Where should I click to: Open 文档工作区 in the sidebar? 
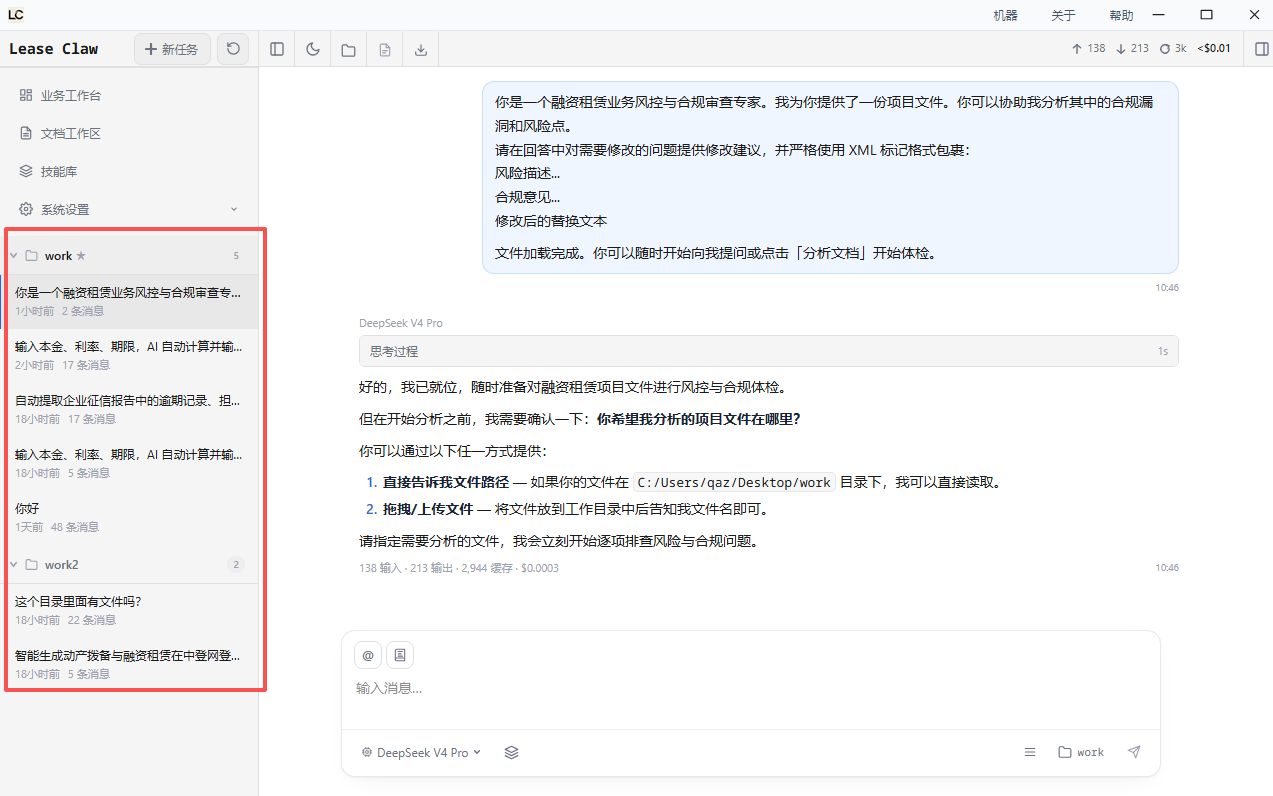coord(129,134)
